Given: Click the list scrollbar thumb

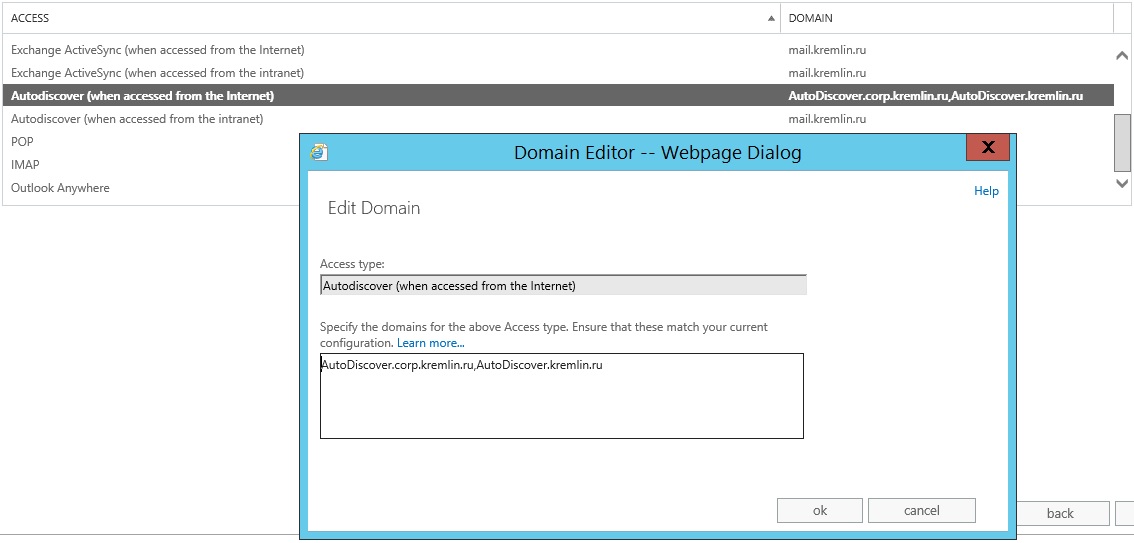Looking at the screenshot, I should pos(1122,142).
